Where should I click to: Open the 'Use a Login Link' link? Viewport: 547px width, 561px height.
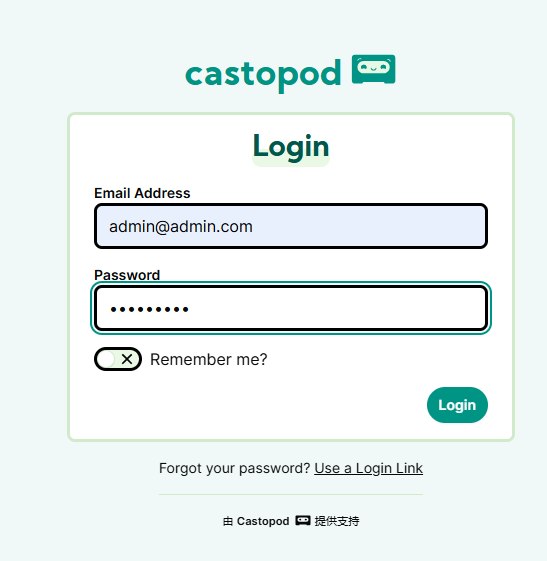(368, 468)
